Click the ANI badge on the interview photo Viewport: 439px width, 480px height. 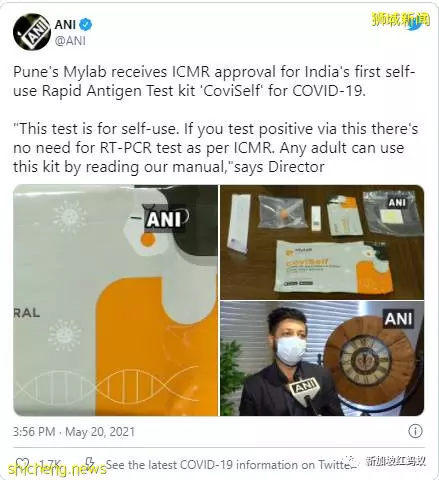coord(399,319)
